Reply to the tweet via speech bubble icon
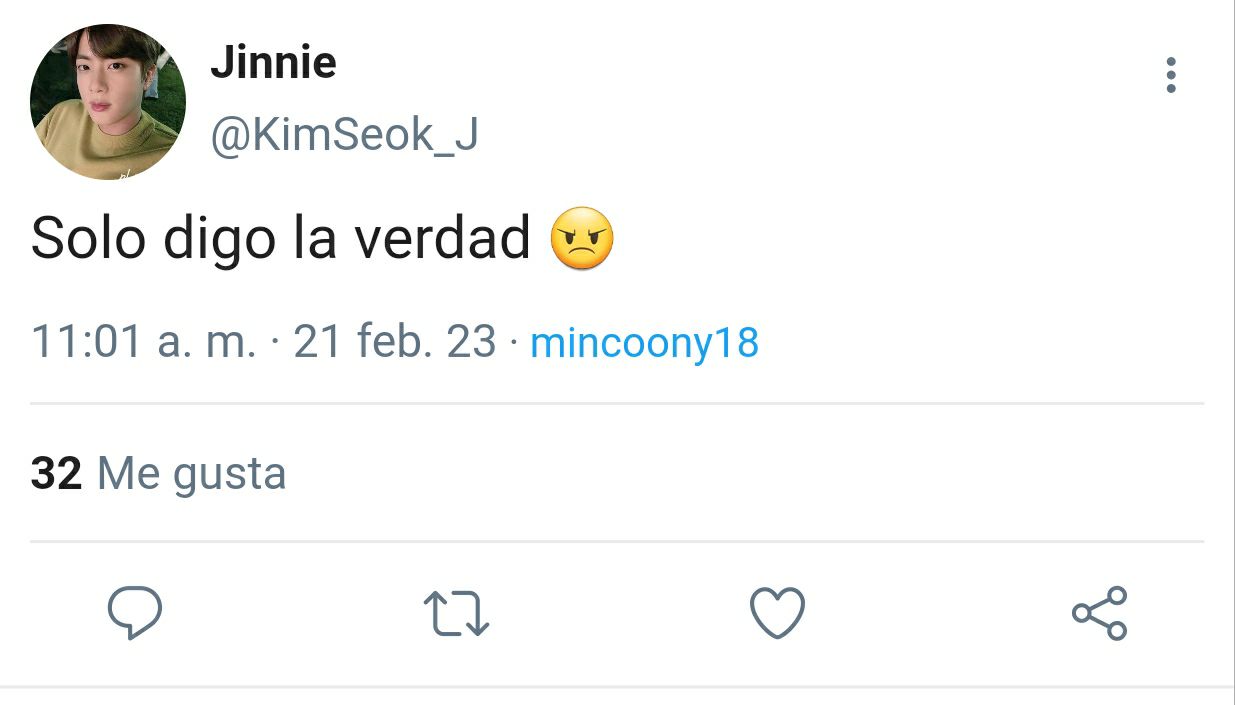 pyautogui.click(x=134, y=613)
